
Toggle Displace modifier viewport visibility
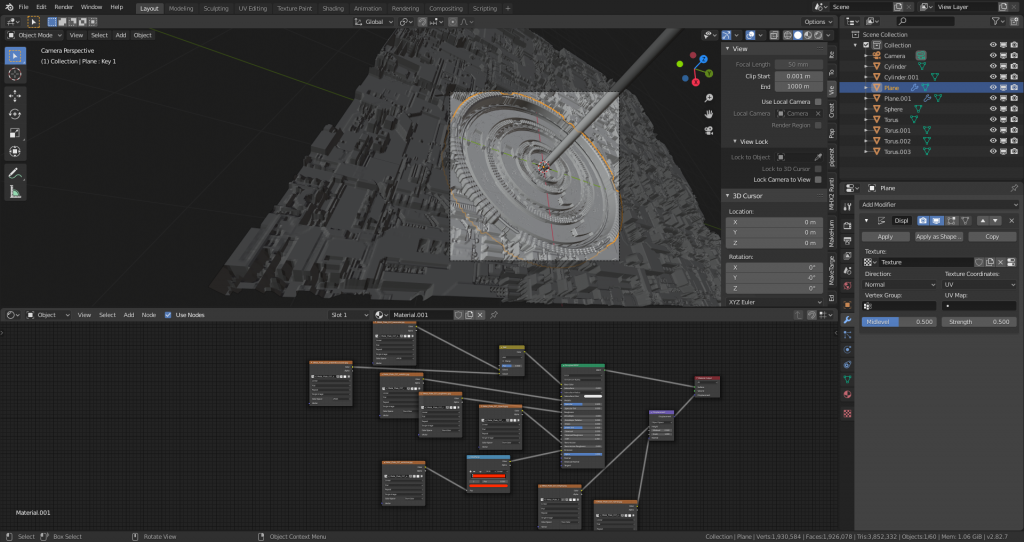[x=936, y=221]
